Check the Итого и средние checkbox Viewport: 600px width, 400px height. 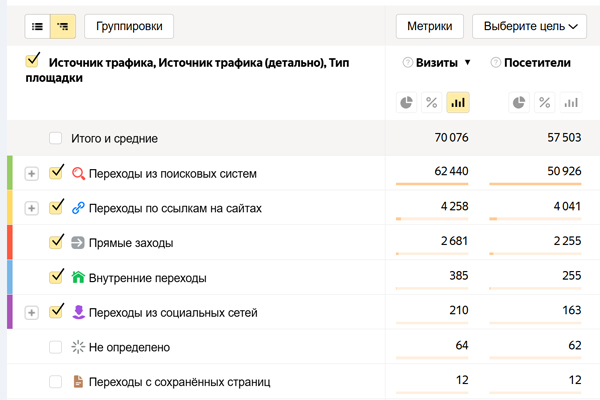(56, 138)
